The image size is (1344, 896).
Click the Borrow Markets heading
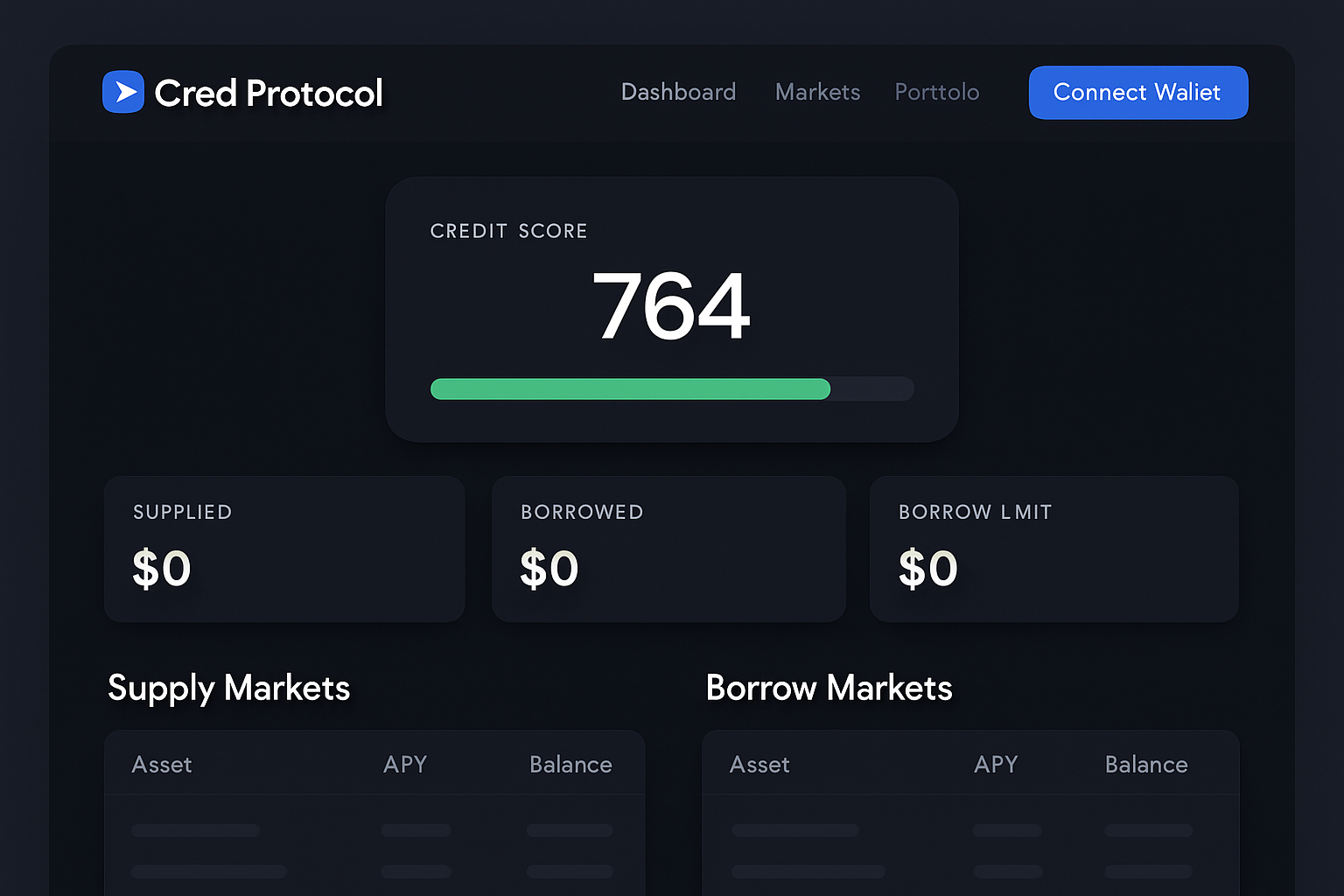pos(829,689)
